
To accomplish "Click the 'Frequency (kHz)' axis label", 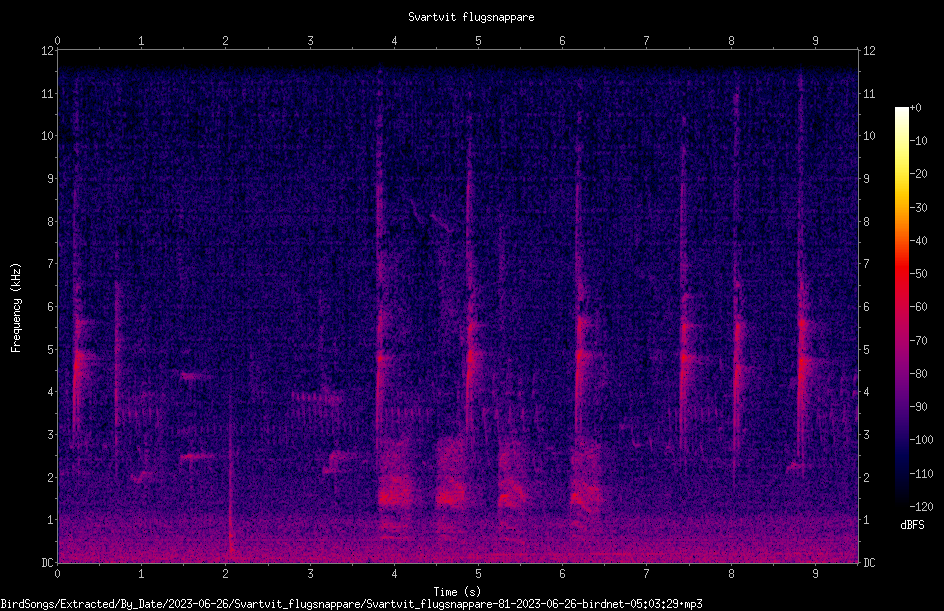I will [16, 308].
